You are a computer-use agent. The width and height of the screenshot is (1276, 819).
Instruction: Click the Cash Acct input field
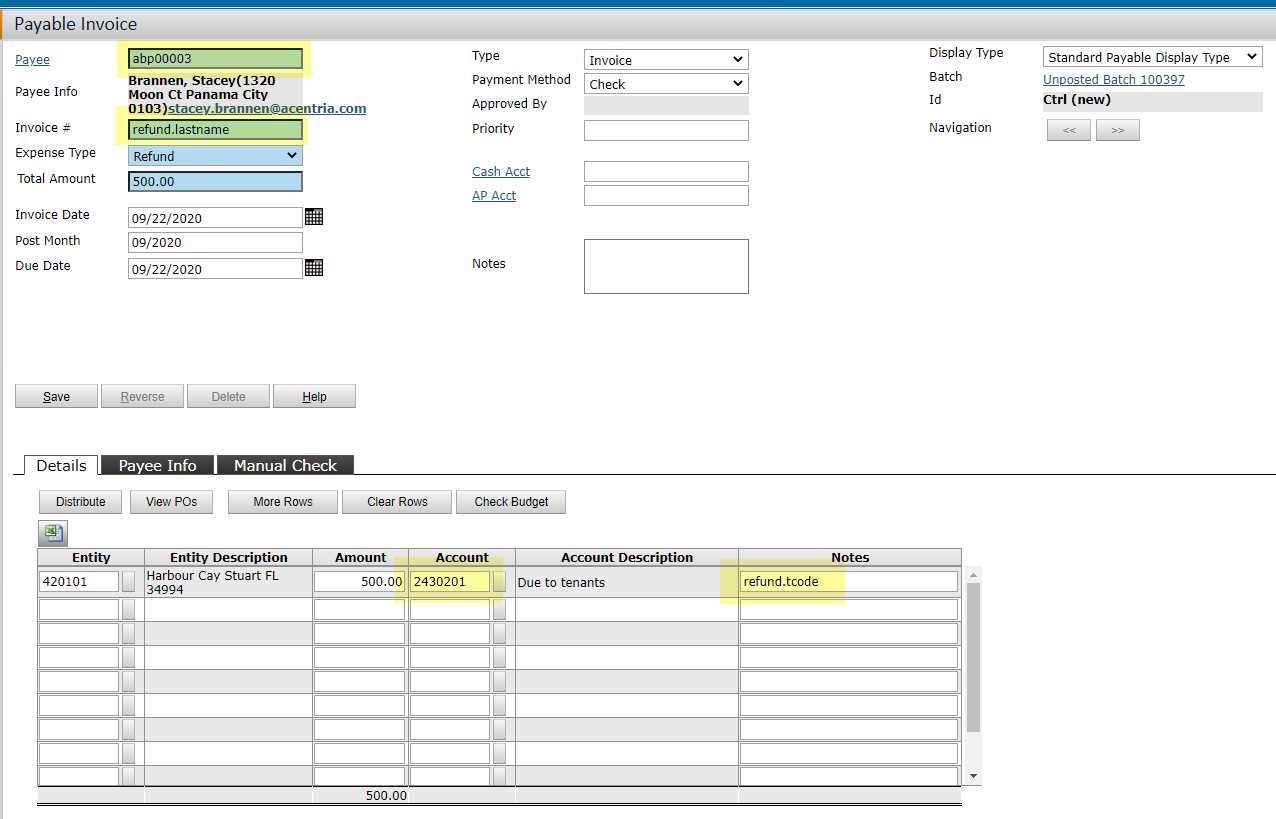coord(666,172)
